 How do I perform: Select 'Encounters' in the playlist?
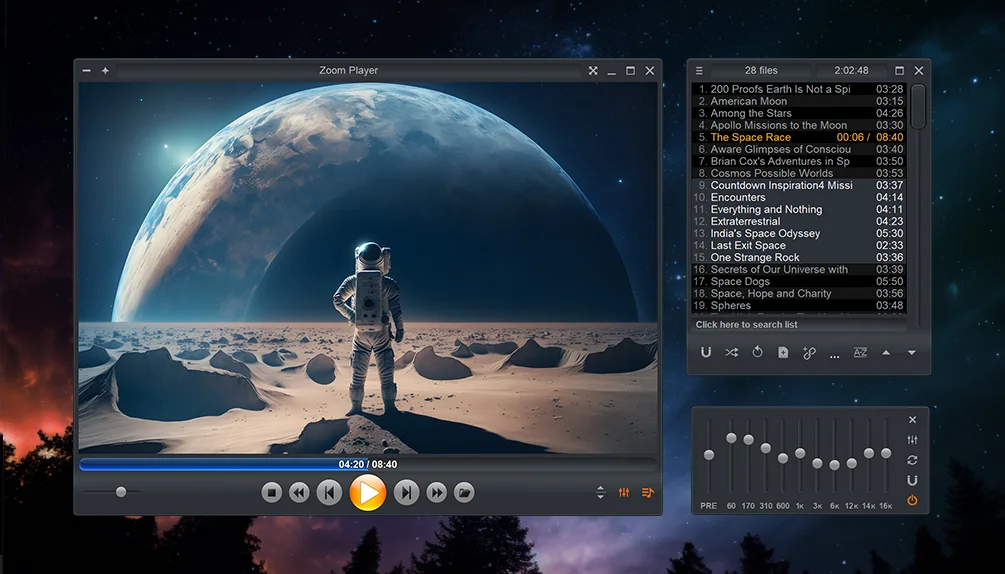click(799, 197)
